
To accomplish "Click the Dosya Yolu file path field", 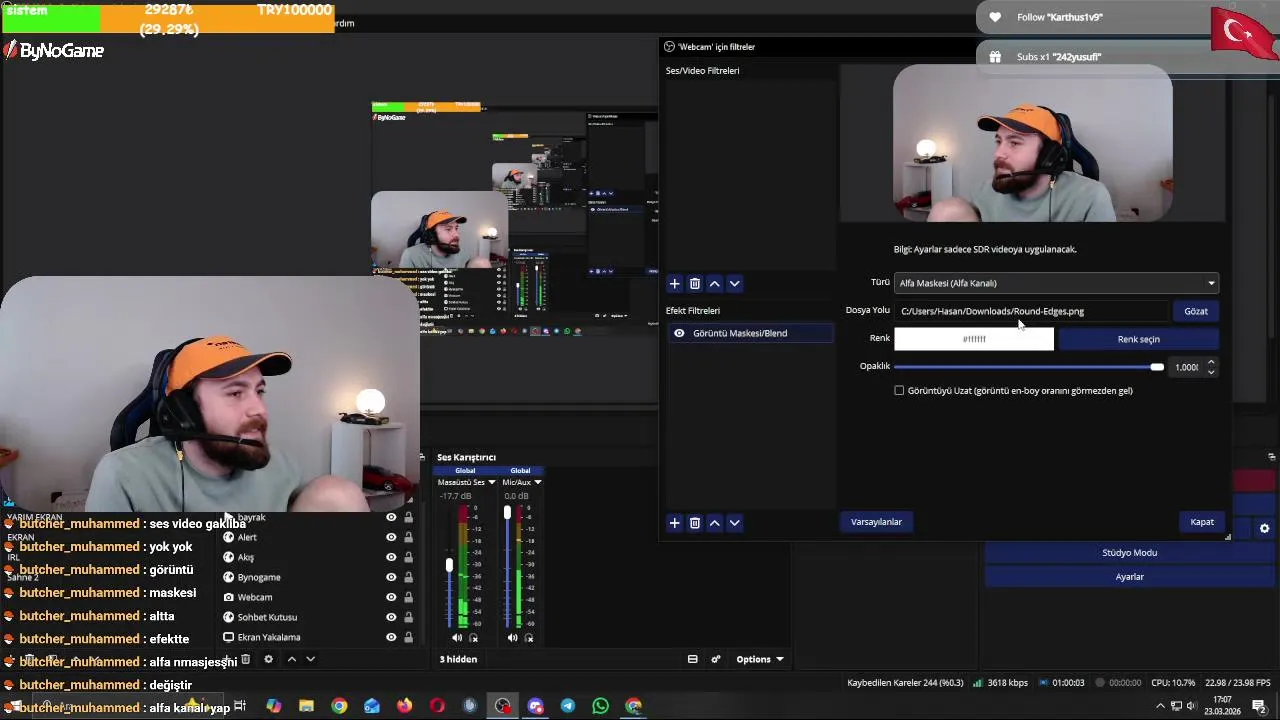I will [x=1031, y=311].
